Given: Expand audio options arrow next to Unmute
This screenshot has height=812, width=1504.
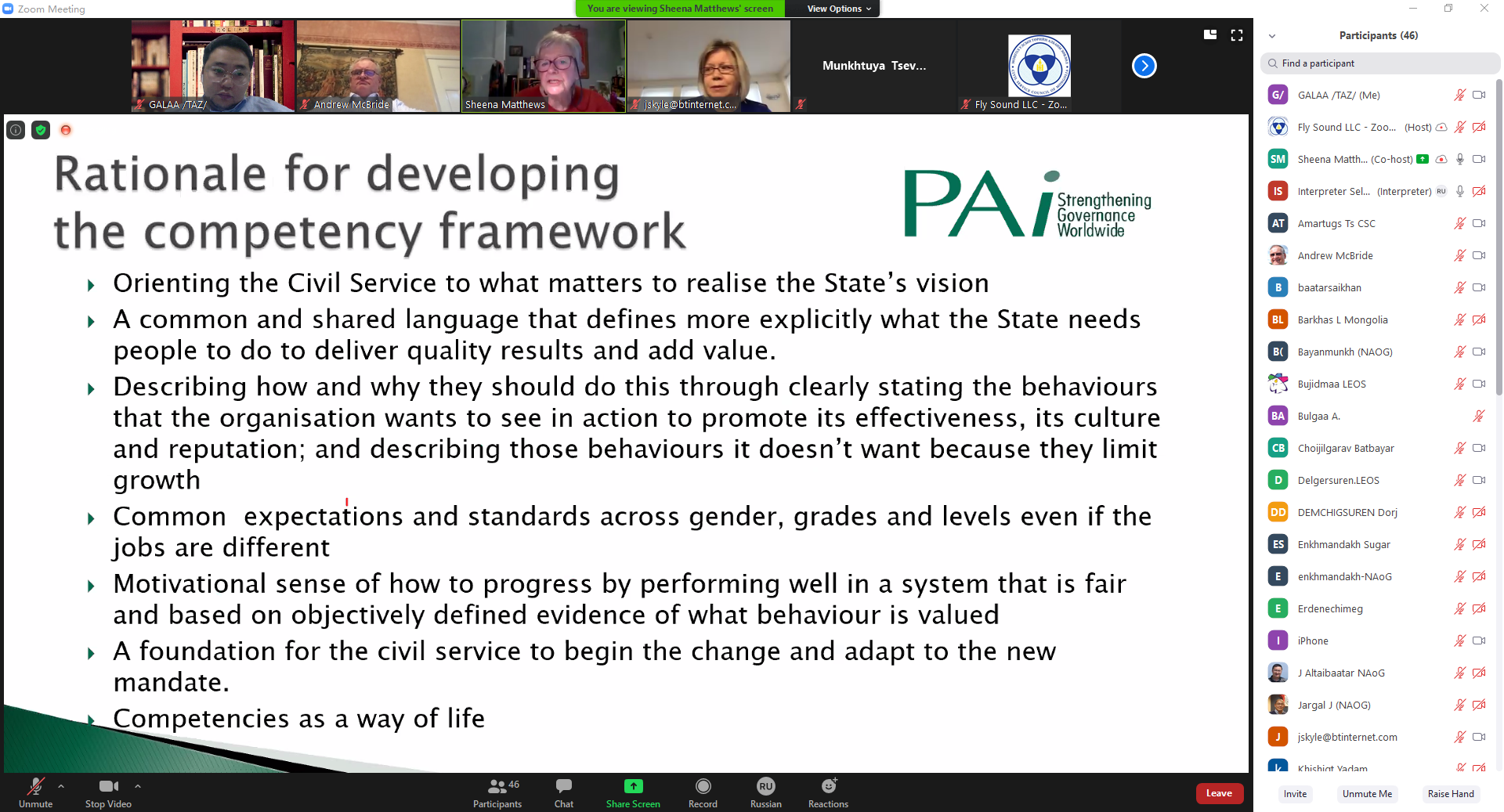Looking at the screenshot, I should point(61,785).
